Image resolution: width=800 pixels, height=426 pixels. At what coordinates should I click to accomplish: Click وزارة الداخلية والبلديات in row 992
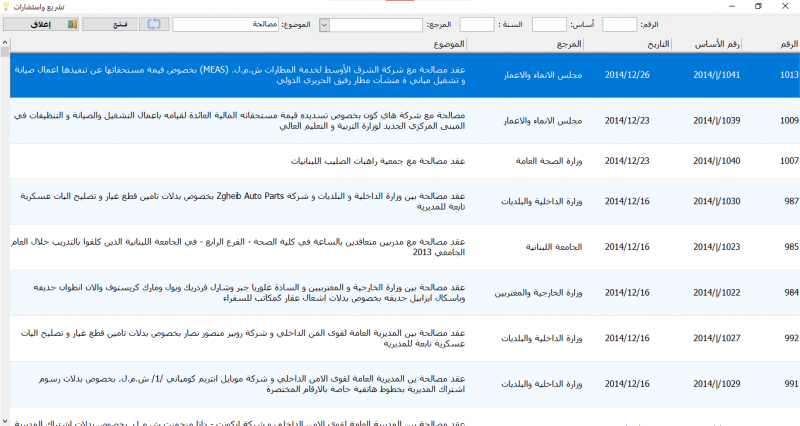(x=541, y=338)
